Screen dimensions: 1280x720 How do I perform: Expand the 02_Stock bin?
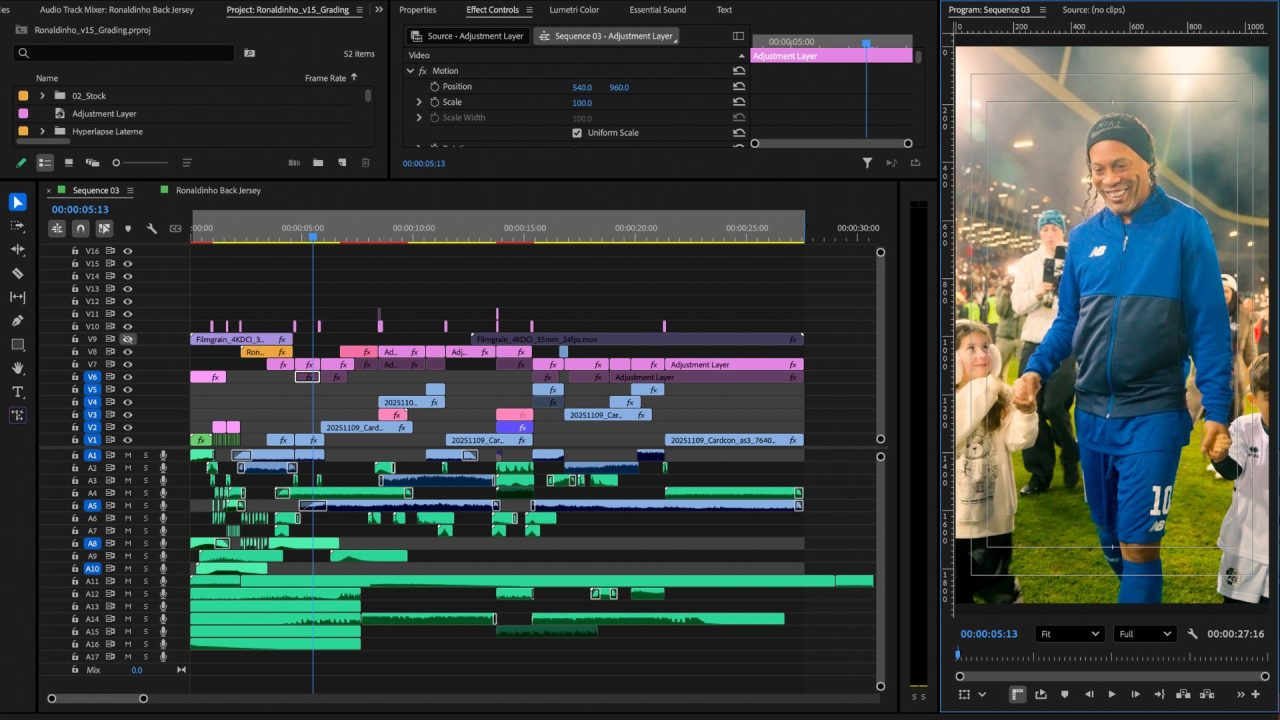click(42, 96)
